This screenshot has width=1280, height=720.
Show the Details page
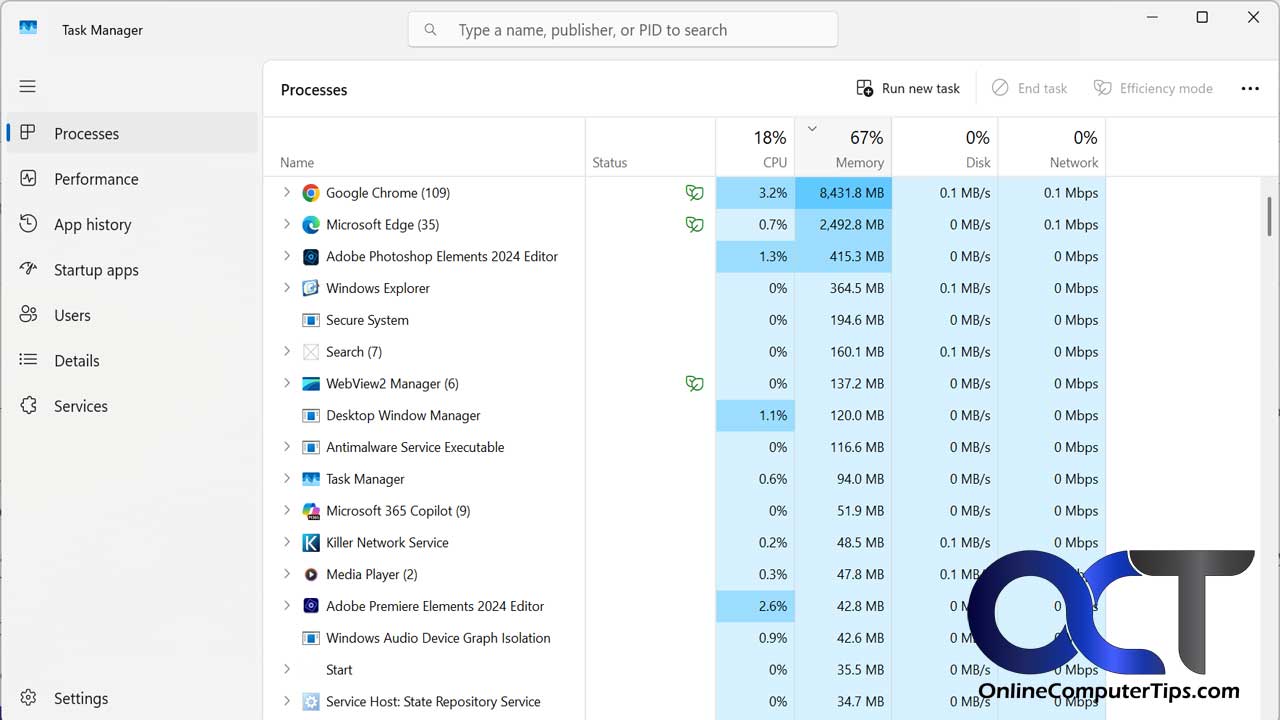click(132, 361)
